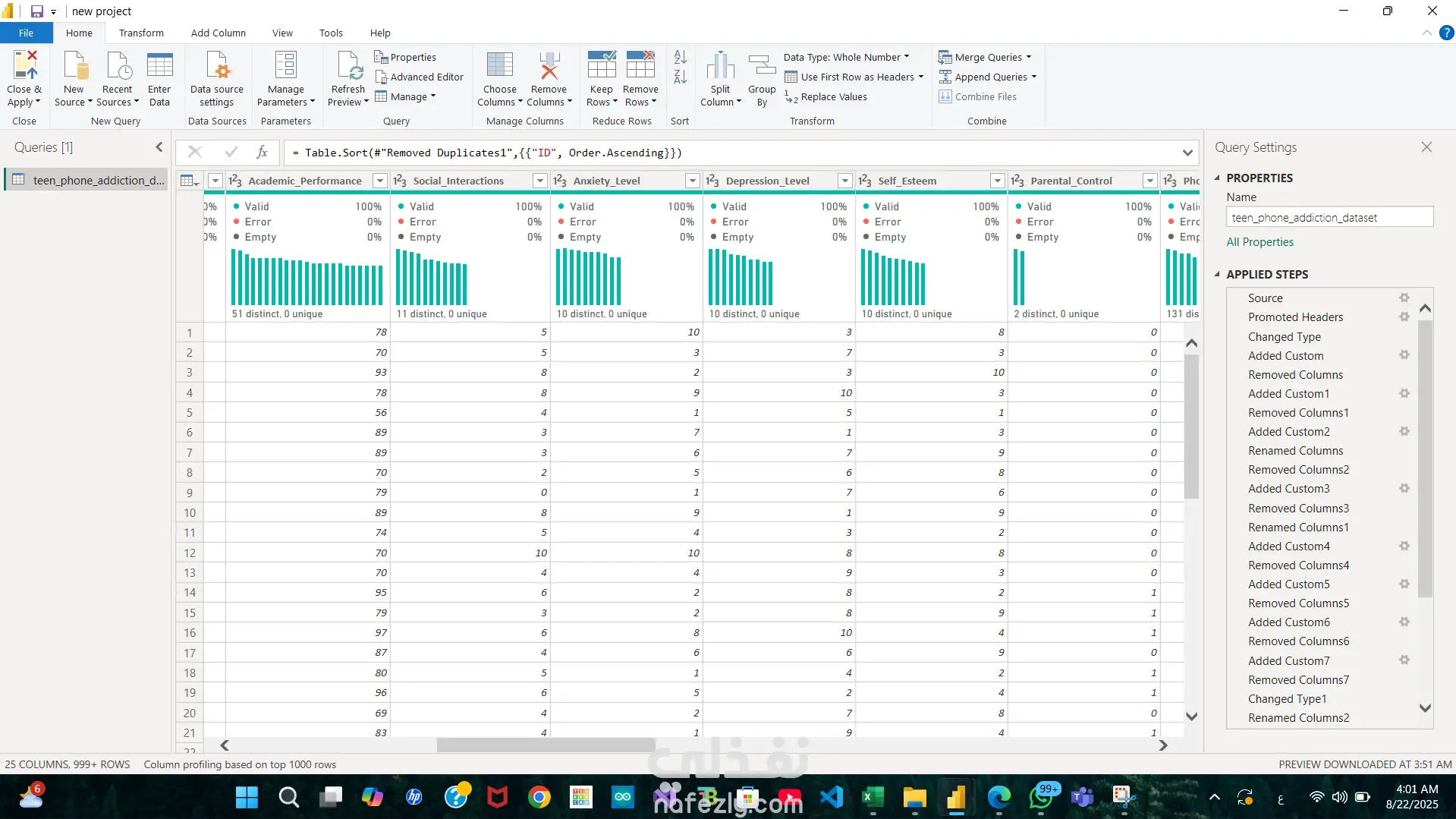
Task: Click the Google Chrome taskbar icon
Action: [539, 797]
